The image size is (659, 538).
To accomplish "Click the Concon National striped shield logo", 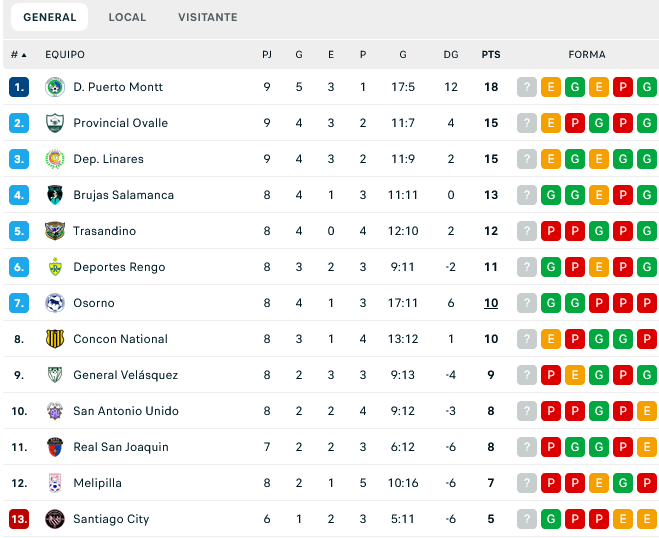I will [55, 339].
